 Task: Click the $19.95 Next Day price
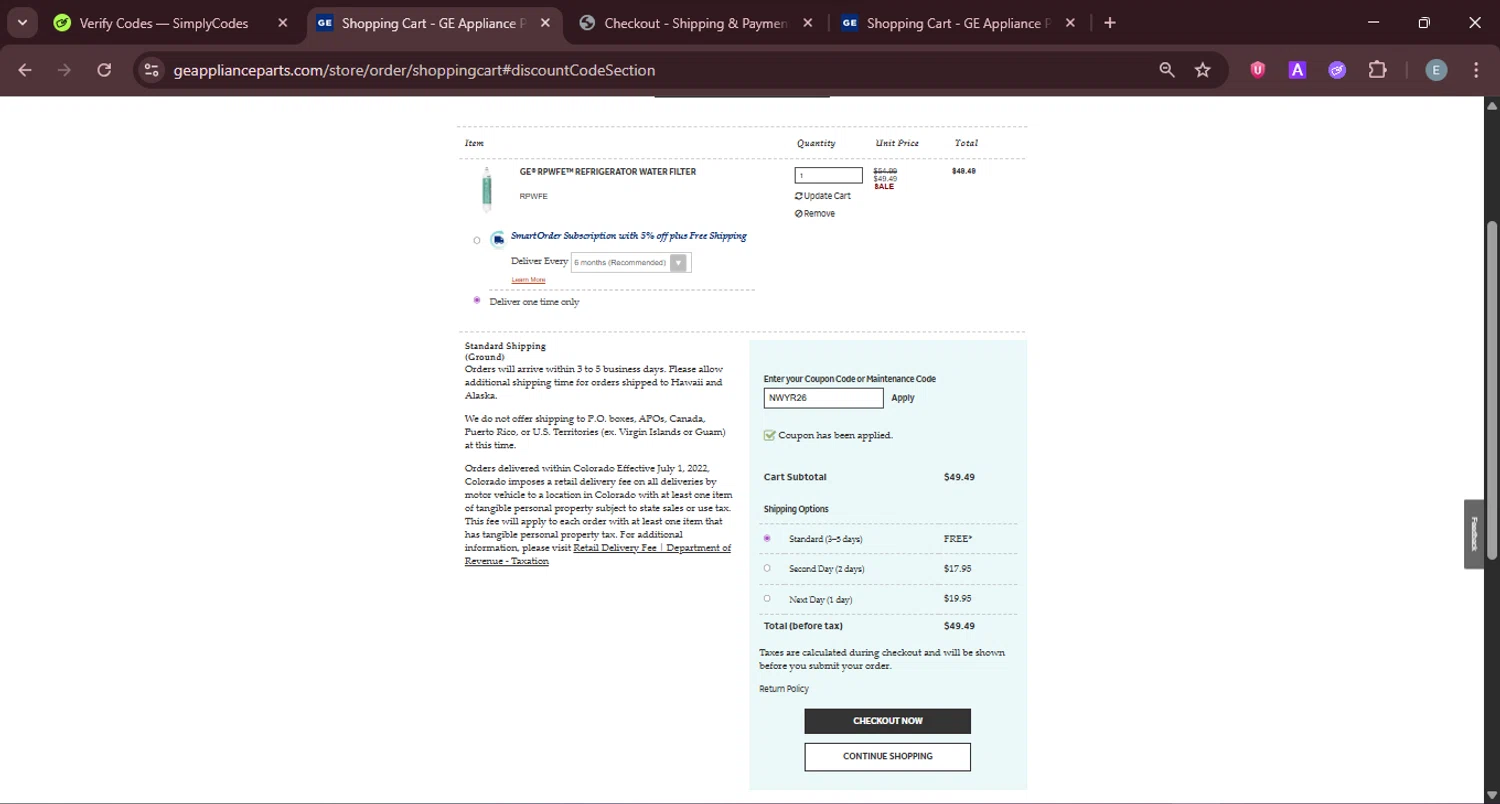tap(957, 598)
